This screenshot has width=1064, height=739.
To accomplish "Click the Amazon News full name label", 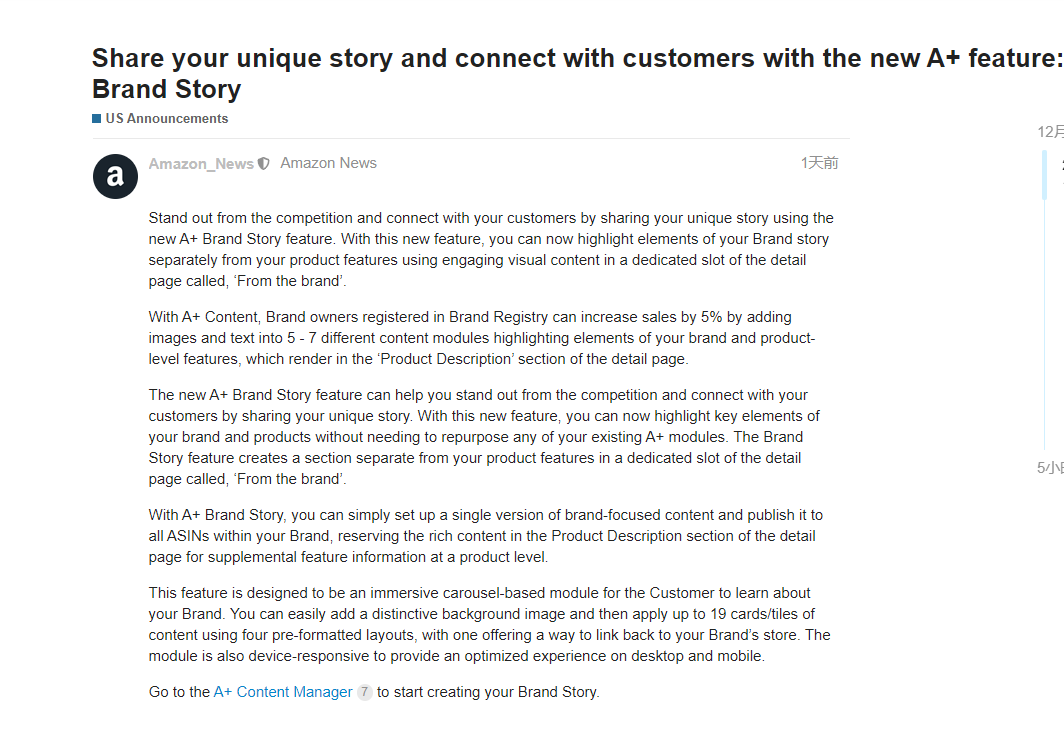I will click(x=328, y=163).
